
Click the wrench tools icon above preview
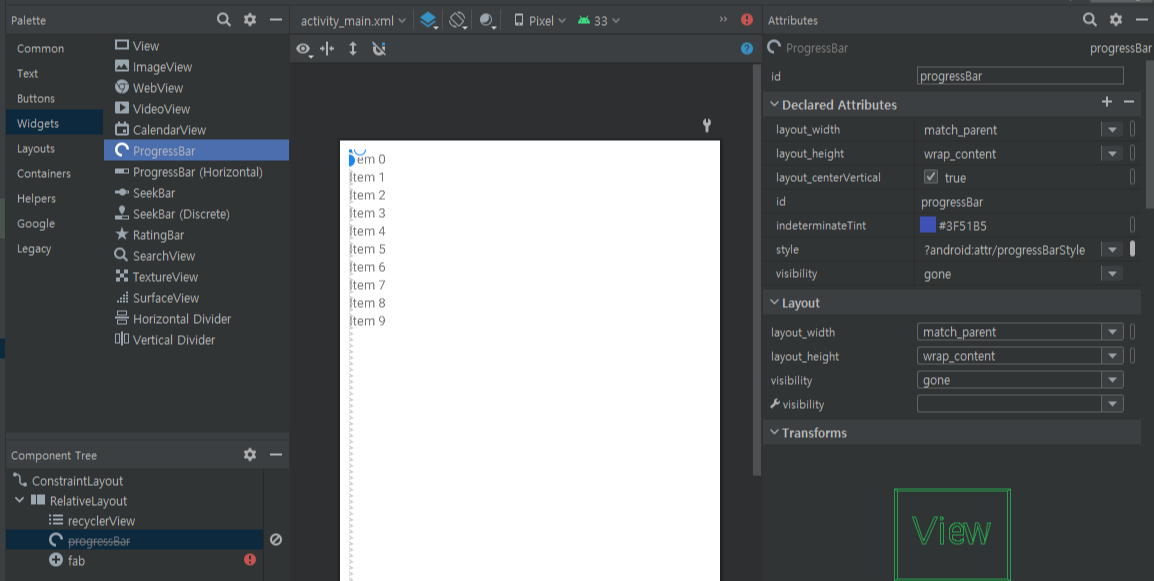(707, 125)
